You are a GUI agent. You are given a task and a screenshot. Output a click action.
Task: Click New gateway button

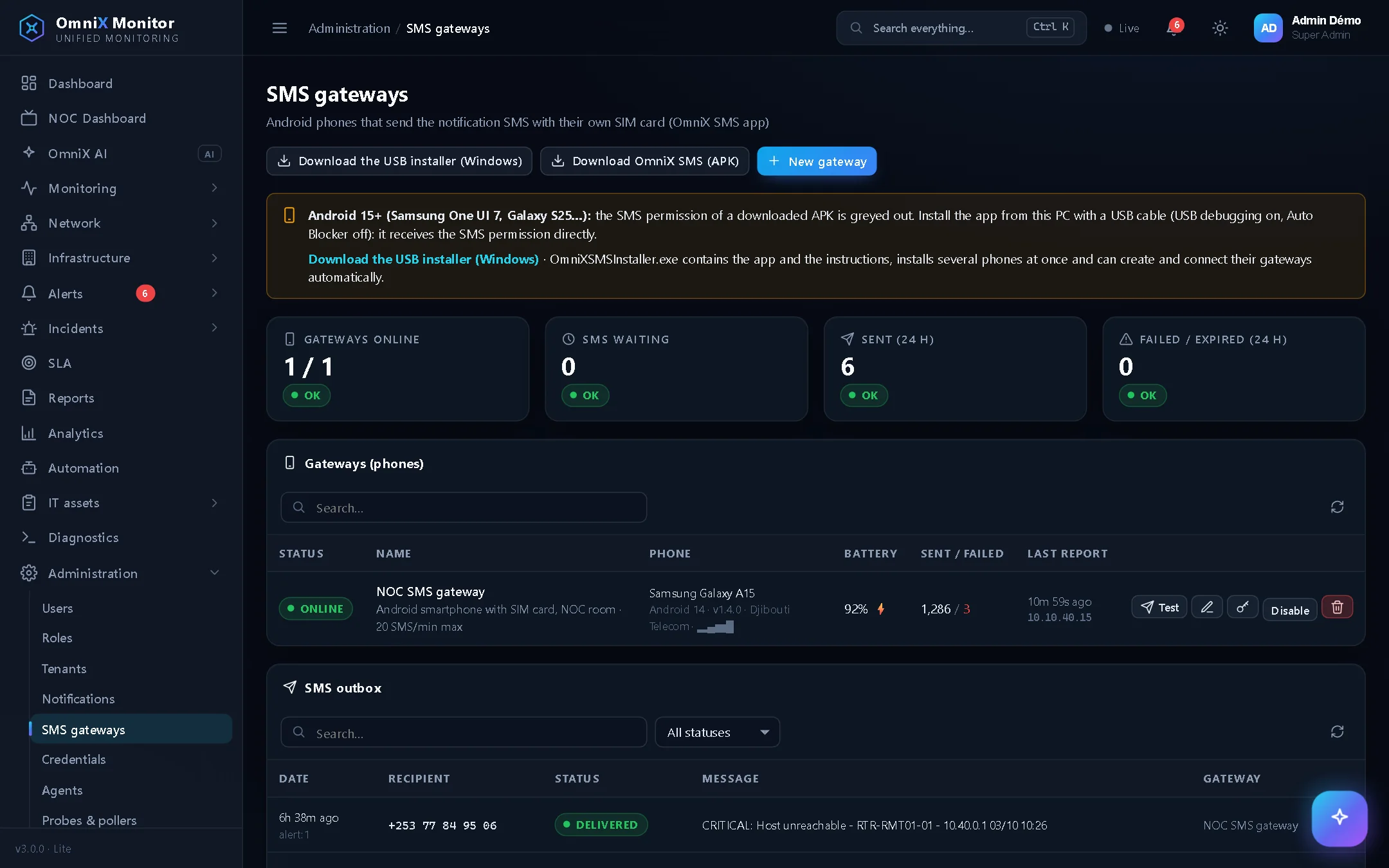(817, 161)
